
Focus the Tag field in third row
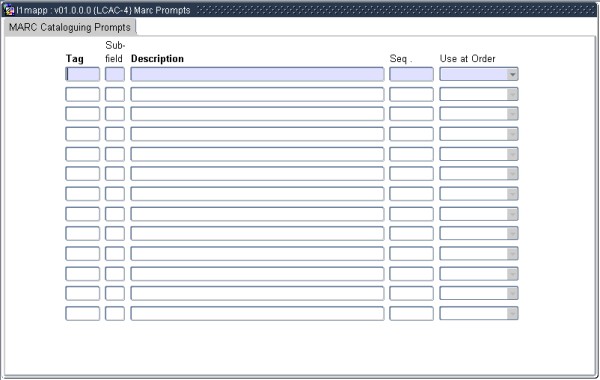83,114
